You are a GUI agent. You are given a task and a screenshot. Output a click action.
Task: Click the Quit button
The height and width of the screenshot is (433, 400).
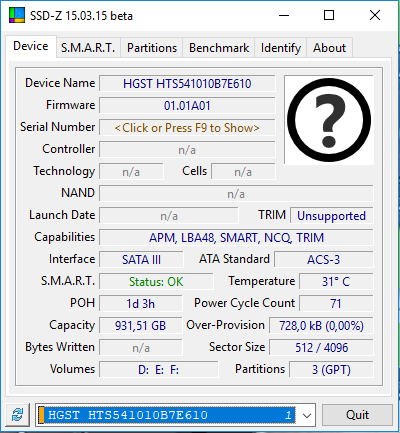tap(357, 415)
